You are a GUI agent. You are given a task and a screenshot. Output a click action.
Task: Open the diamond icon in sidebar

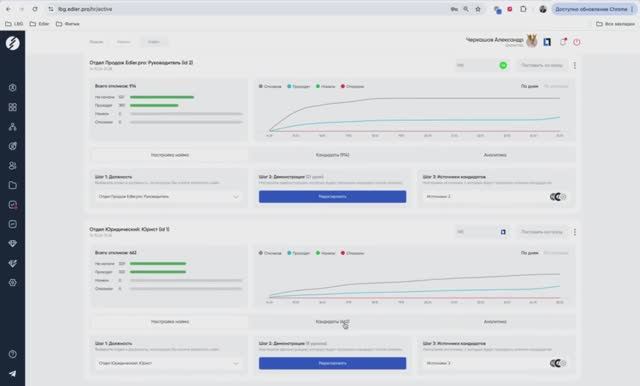(x=13, y=244)
